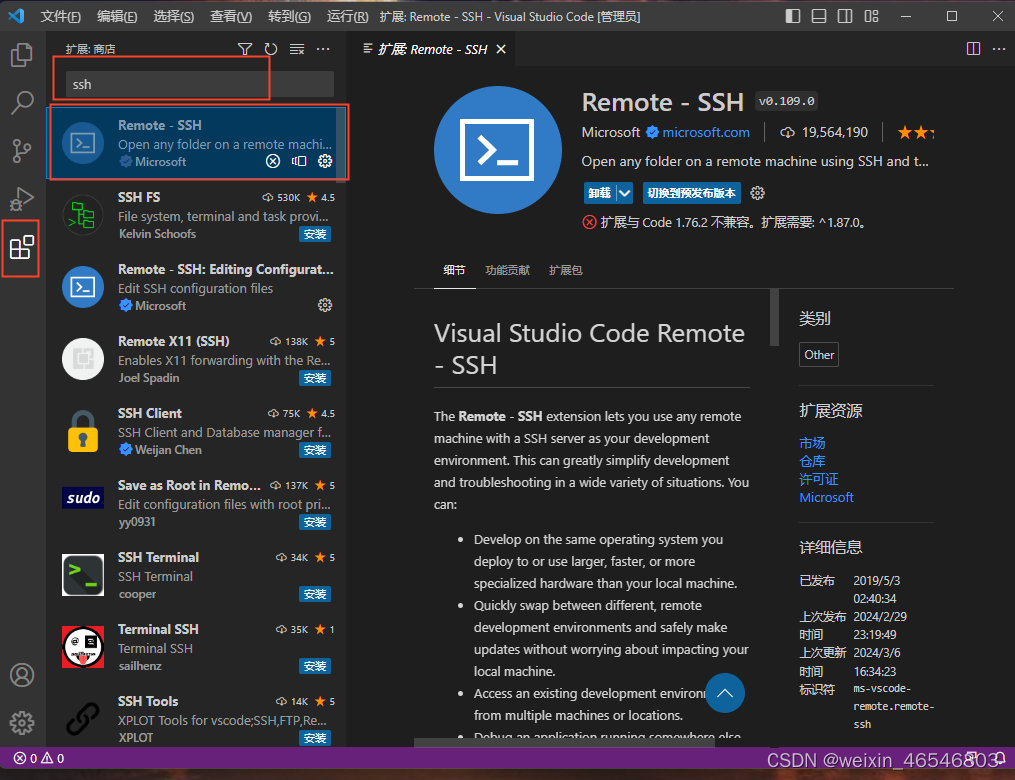Install the SSH Tools extension

point(315,738)
